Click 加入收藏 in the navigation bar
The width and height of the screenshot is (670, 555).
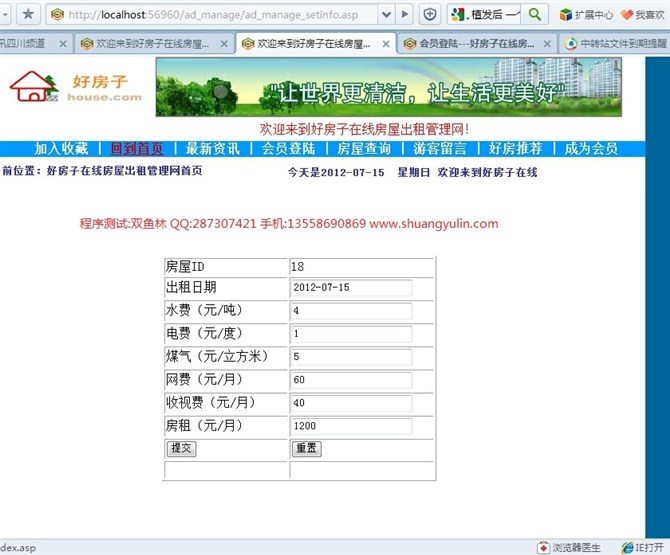point(61,148)
